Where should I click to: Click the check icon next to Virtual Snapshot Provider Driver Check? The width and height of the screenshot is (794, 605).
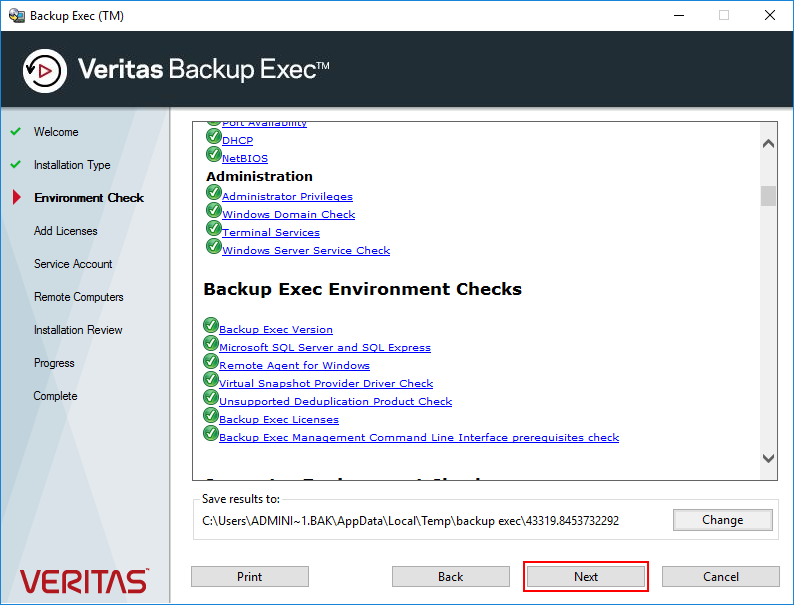(x=211, y=379)
